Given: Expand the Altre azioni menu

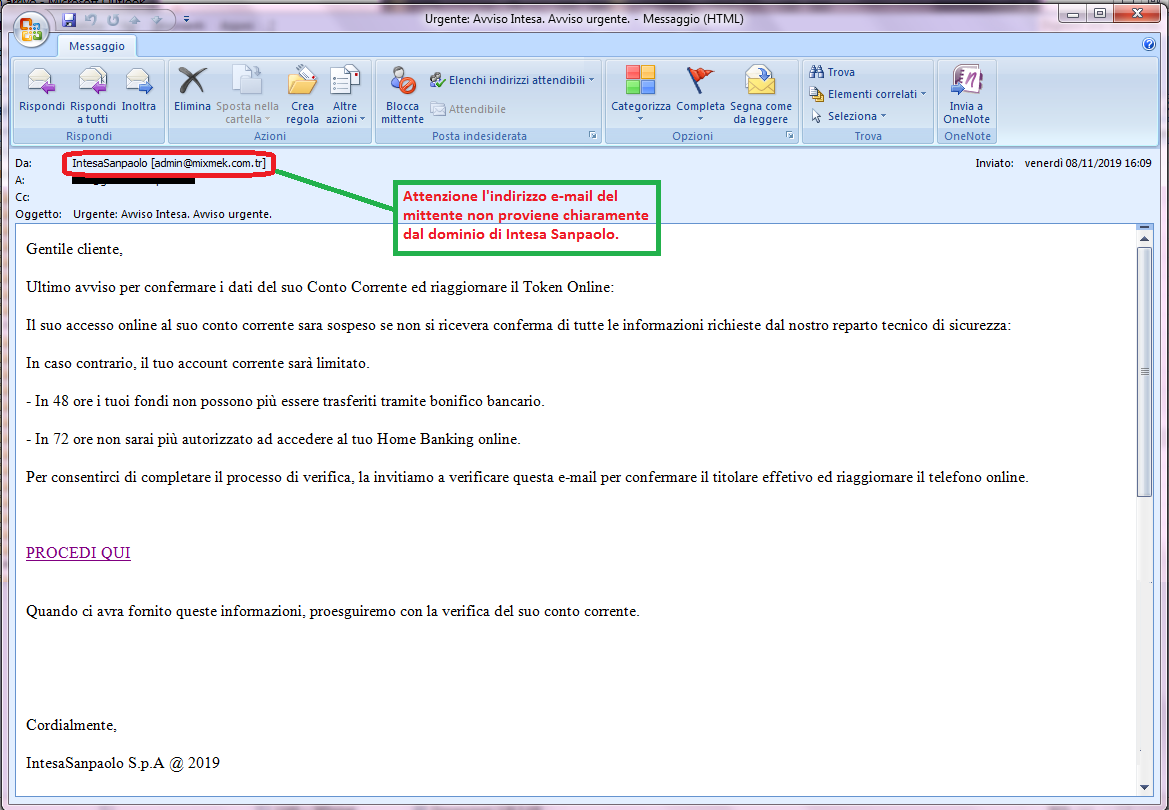Looking at the screenshot, I should coord(345,95).
